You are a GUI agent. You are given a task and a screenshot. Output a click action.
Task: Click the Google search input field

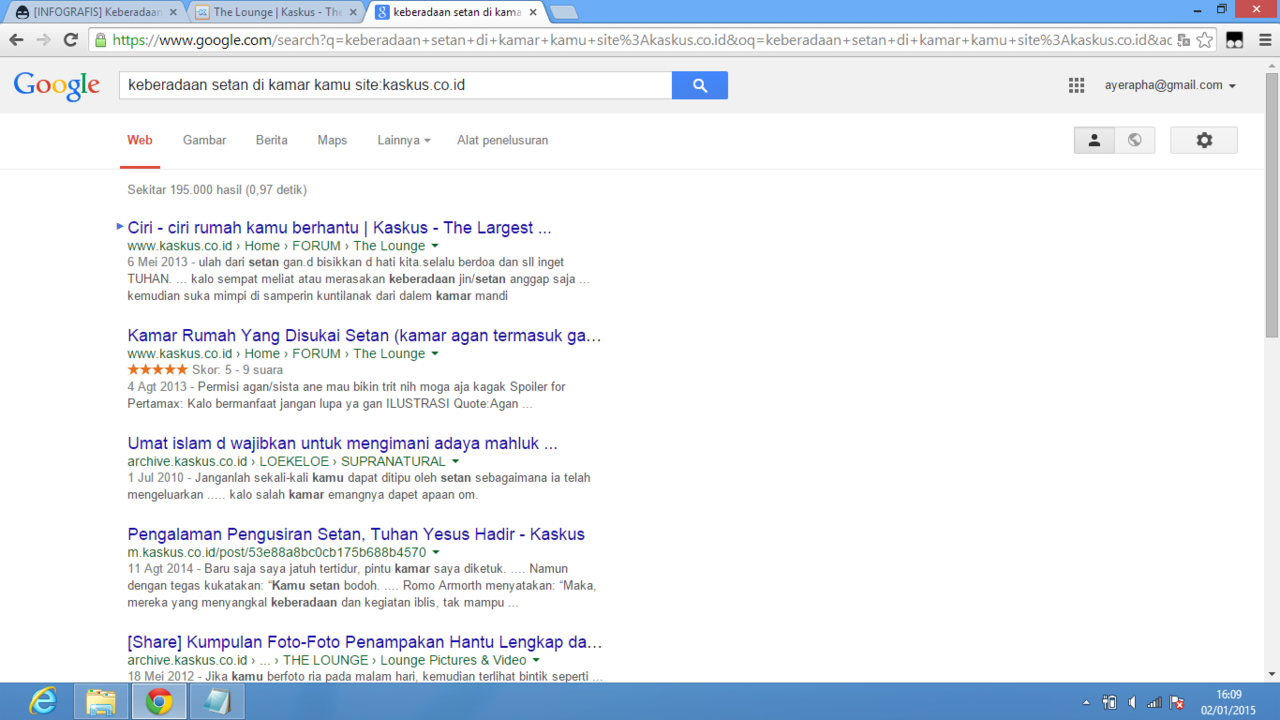pos(396,85)
